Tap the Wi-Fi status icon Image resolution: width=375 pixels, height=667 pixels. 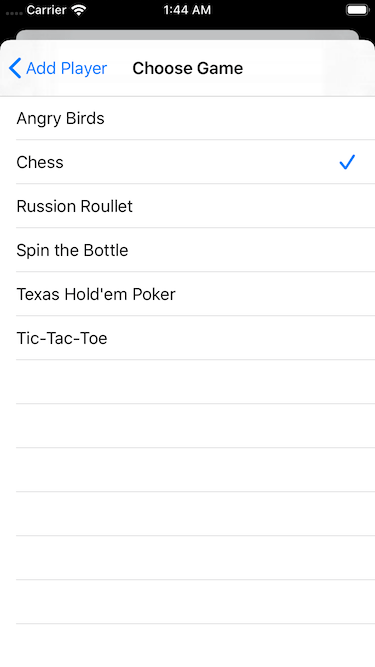point(79,10)
